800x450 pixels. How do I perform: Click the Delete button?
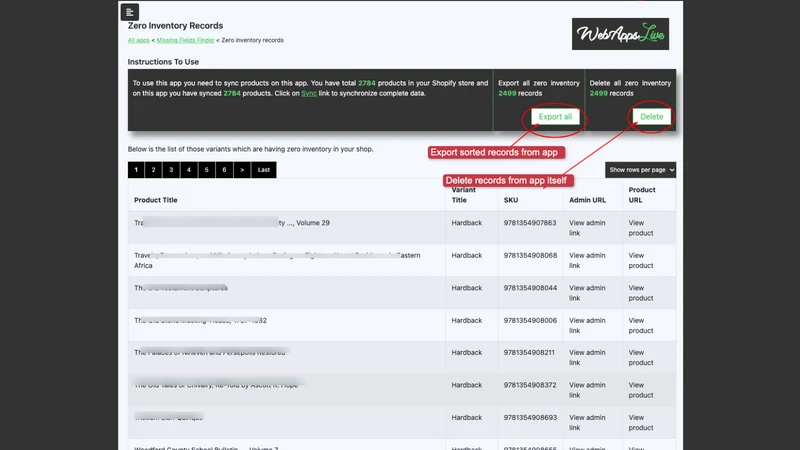tap(652, 117)
